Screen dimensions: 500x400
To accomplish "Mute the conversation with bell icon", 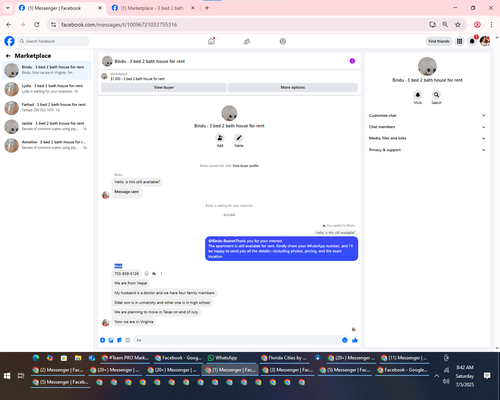I will 418,95.
